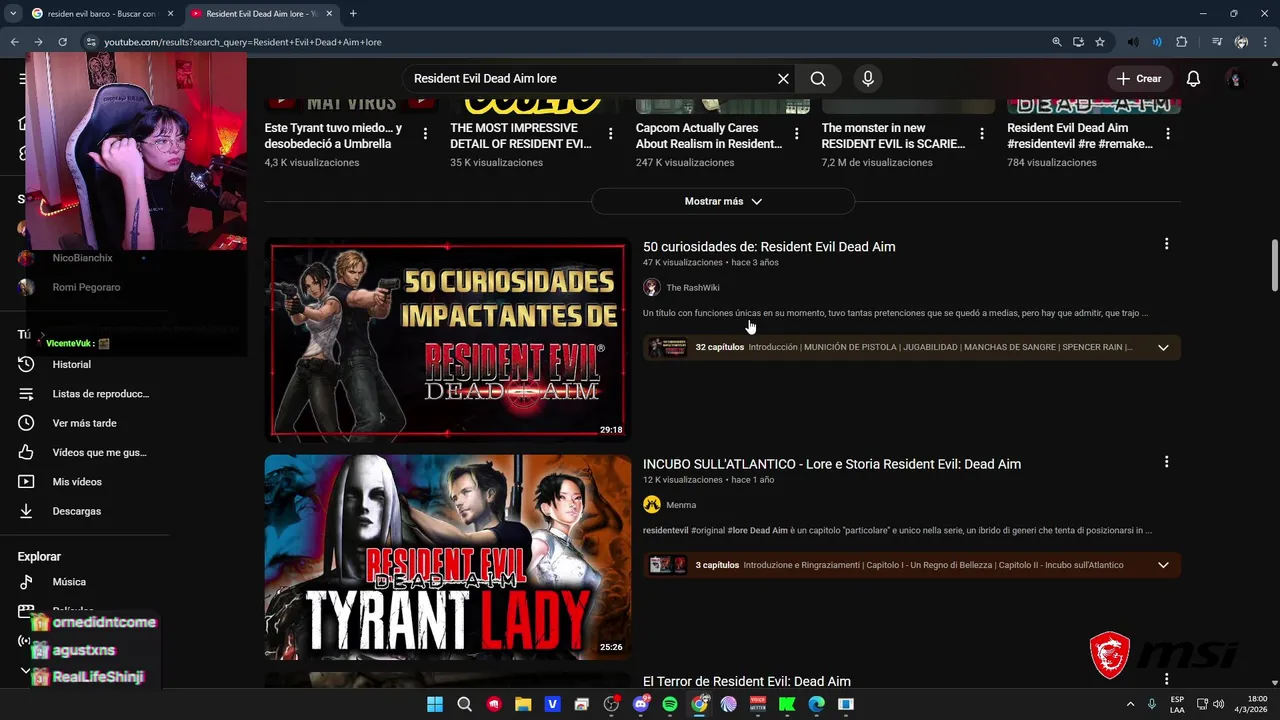Image resolution: width=1280 pixels, height=720 pixels.
Task: Expand the 32 capítulos chapter list
Action: point(1163,347)
